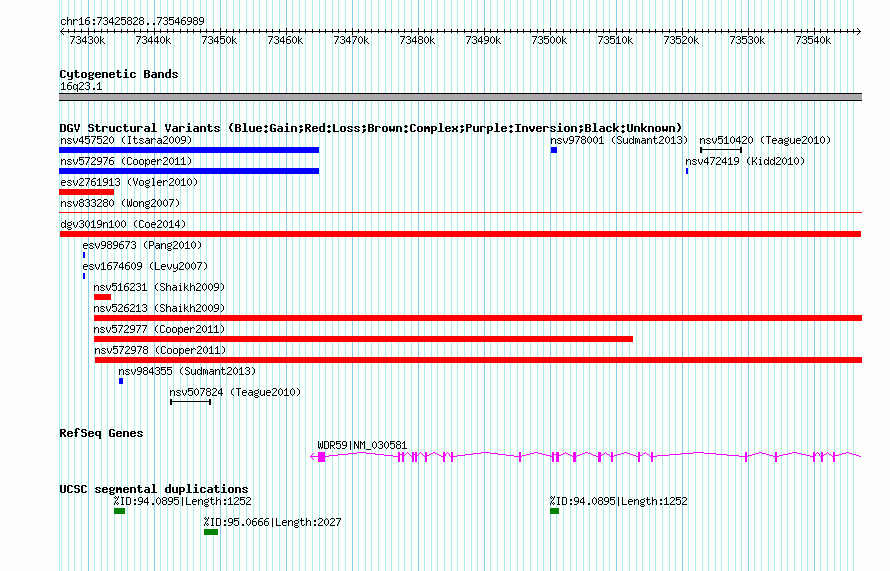This screenshot has width=890, height=571.
Task: Select the nsv572976 (Cooper2011) blue bar
Action: pos(189,171)
